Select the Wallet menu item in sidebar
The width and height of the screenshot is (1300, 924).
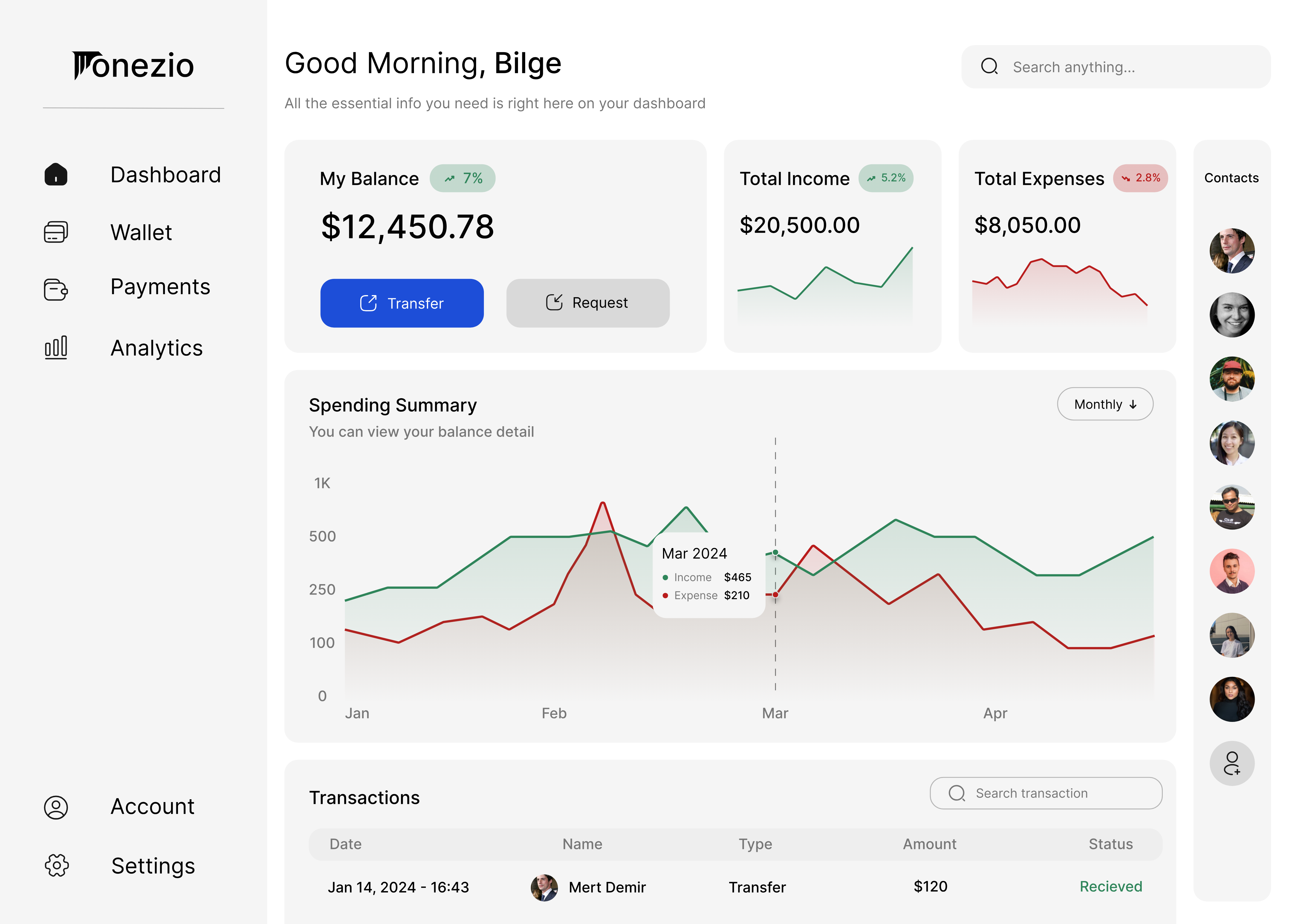pyautogui.click(x=141, y=232)
